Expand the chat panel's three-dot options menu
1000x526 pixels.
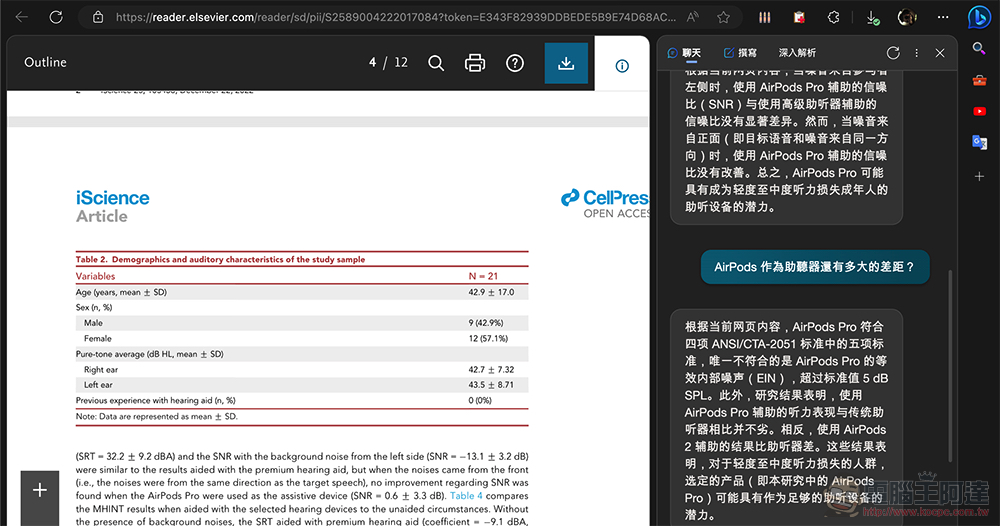pos(916,53)
